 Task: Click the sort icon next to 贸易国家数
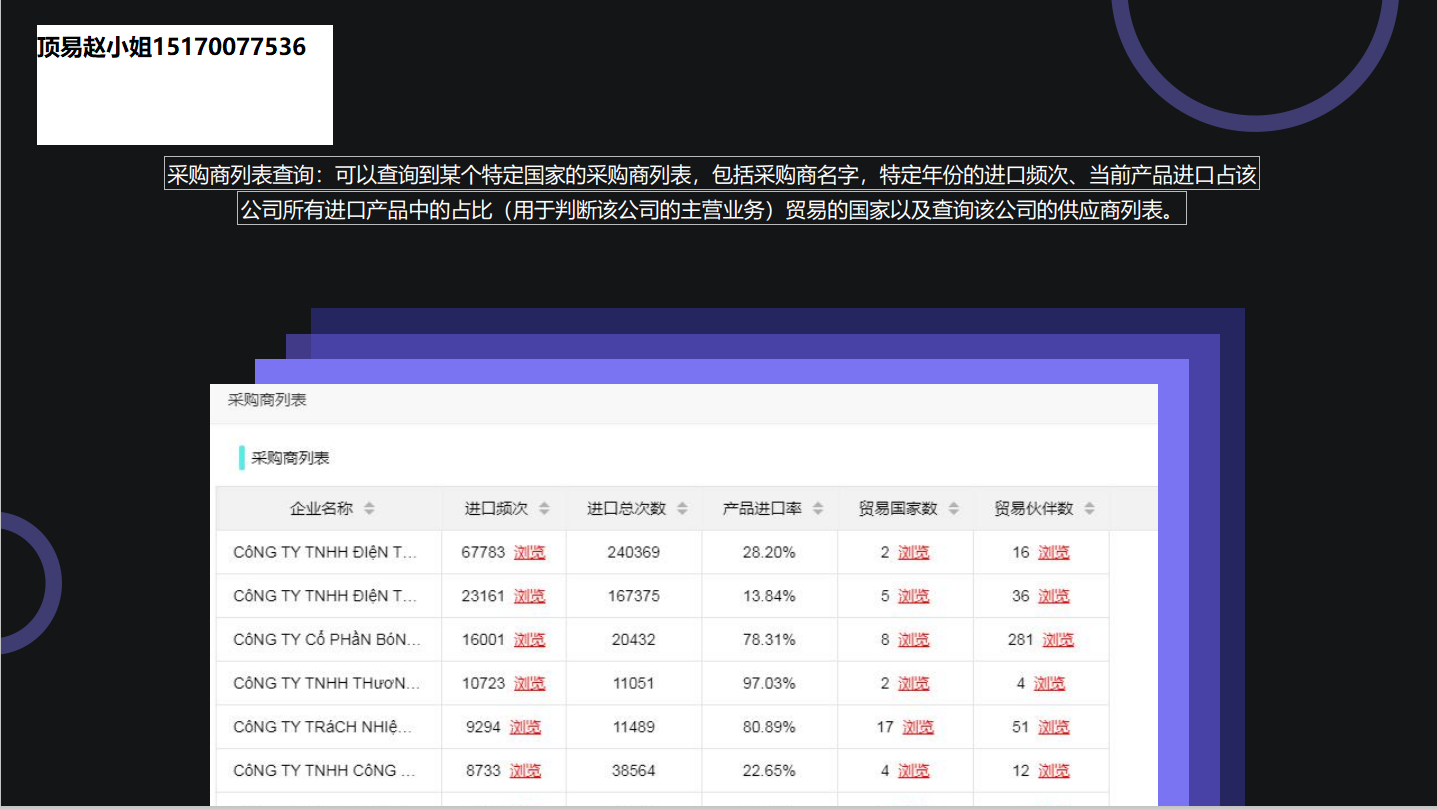click(x=954, y=508)
